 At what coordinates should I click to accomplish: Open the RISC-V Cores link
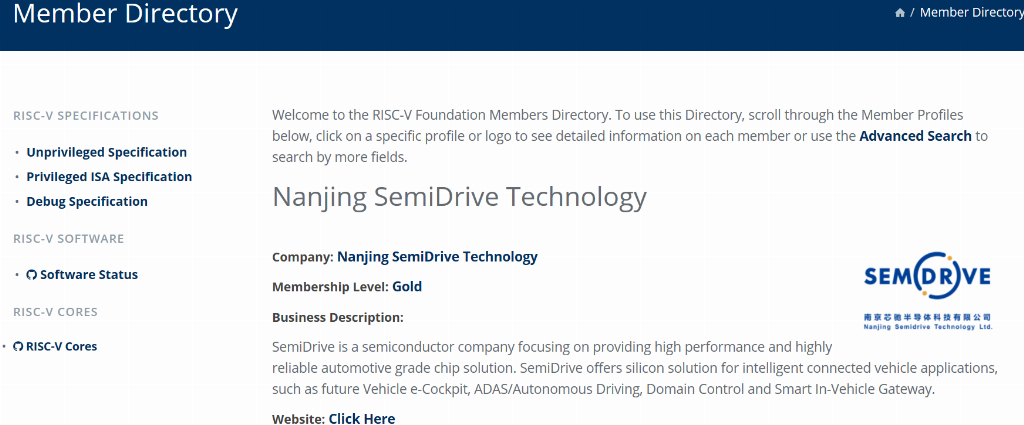click(x=61, y=347)
